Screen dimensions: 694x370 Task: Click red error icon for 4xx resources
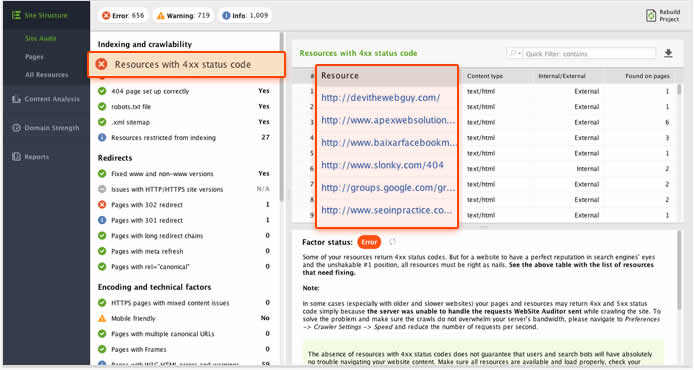[101, 65]
